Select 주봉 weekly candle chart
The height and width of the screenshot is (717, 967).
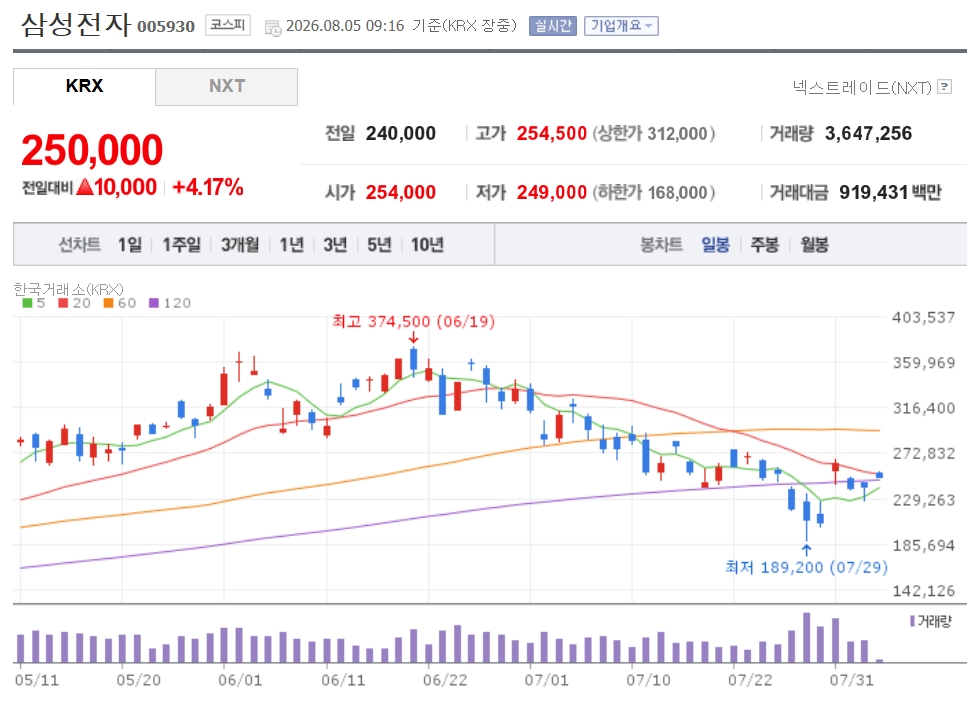point(765,245)
